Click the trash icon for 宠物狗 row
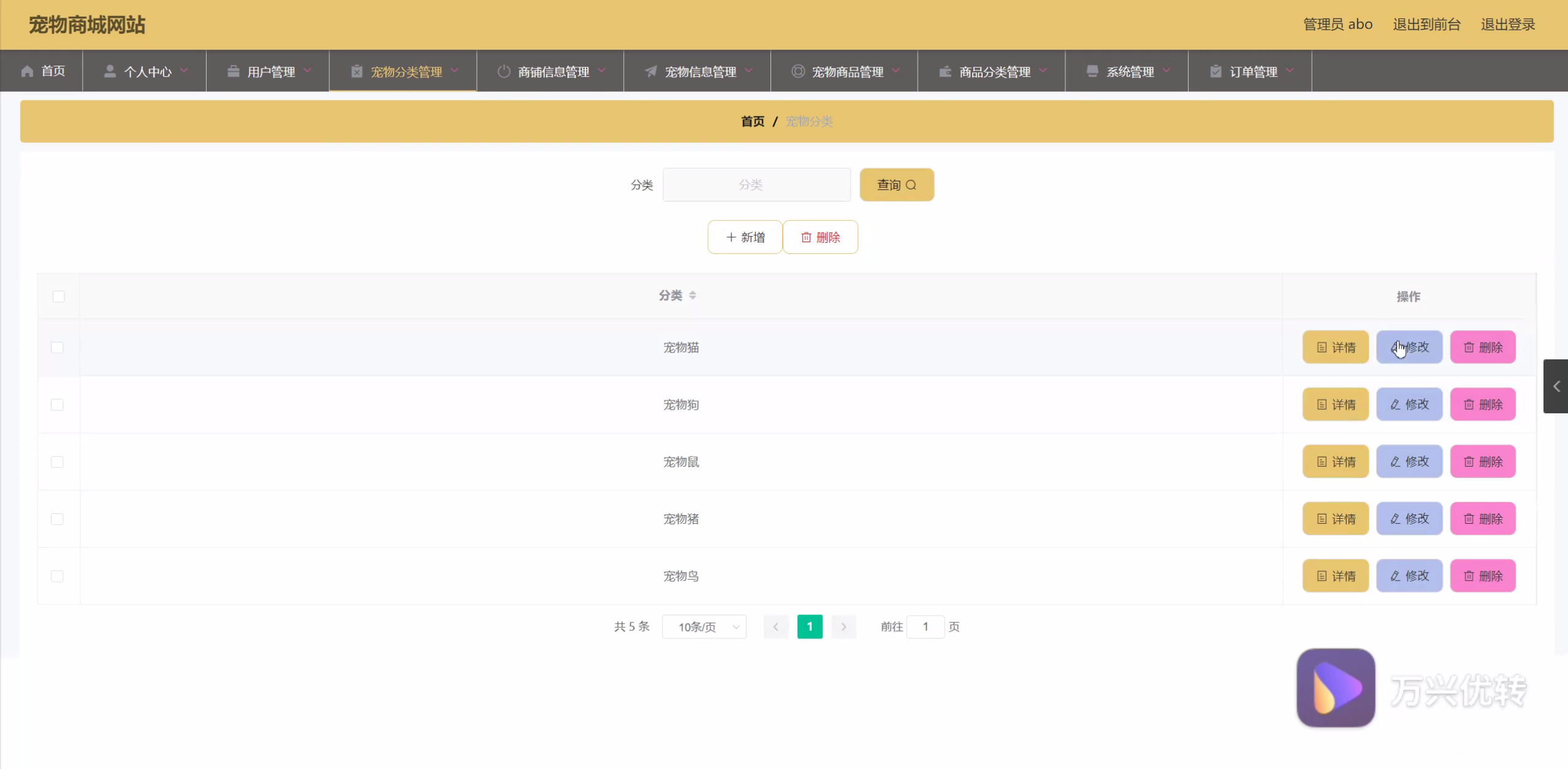This screenshot has width=1568, height=769. (1469, 405)
